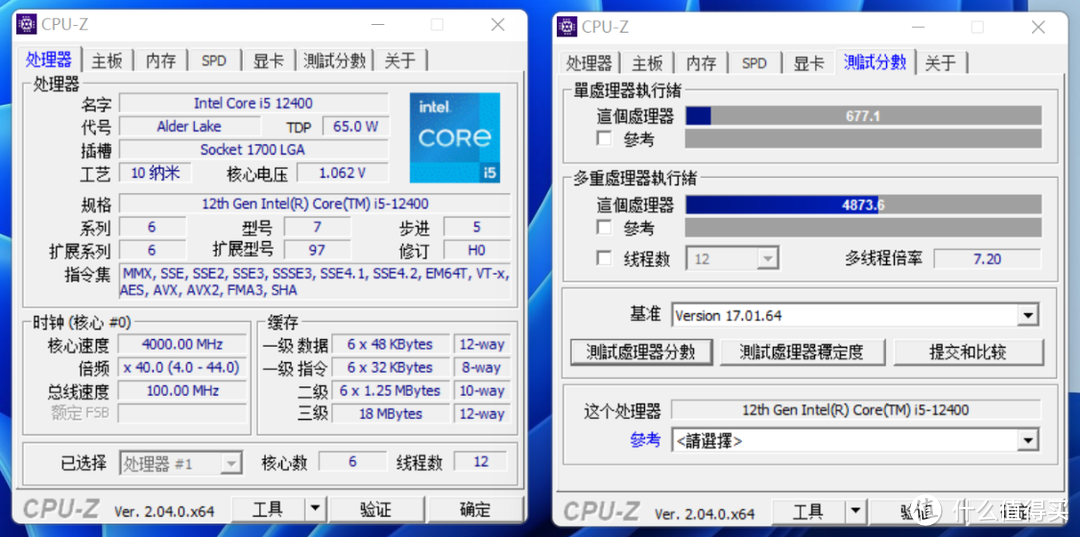Click the 修订 value H0
This screenshot has width=1080, height=537.
477,250
